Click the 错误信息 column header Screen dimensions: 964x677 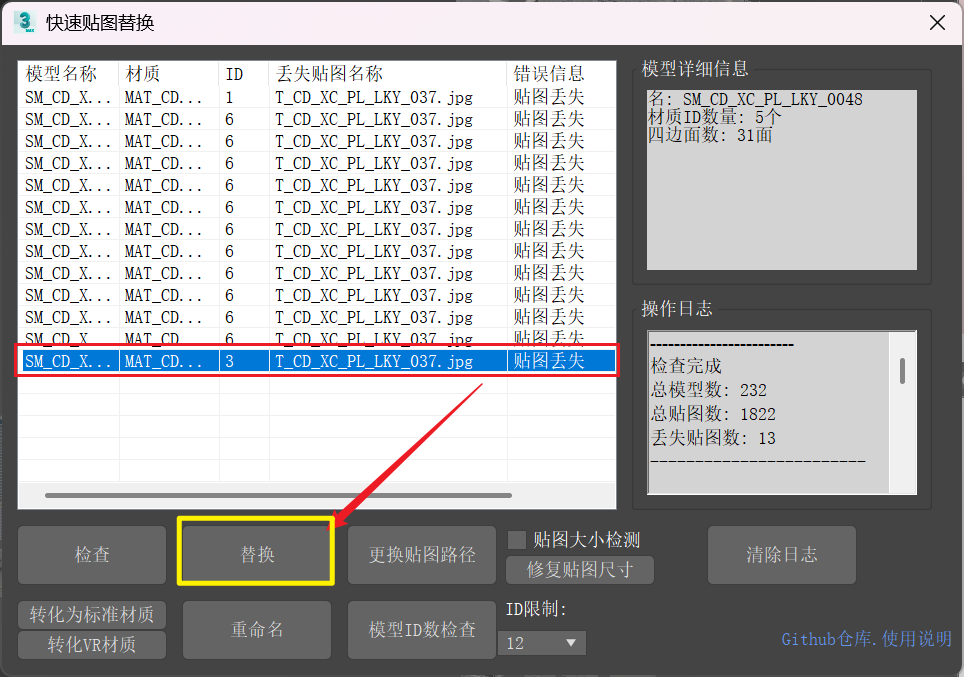point(549,74)
